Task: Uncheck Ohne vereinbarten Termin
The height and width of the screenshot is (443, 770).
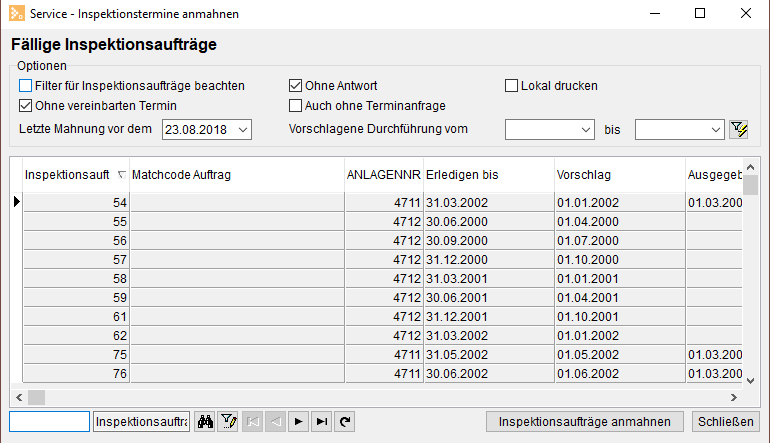Action: [x=26, y=105]
